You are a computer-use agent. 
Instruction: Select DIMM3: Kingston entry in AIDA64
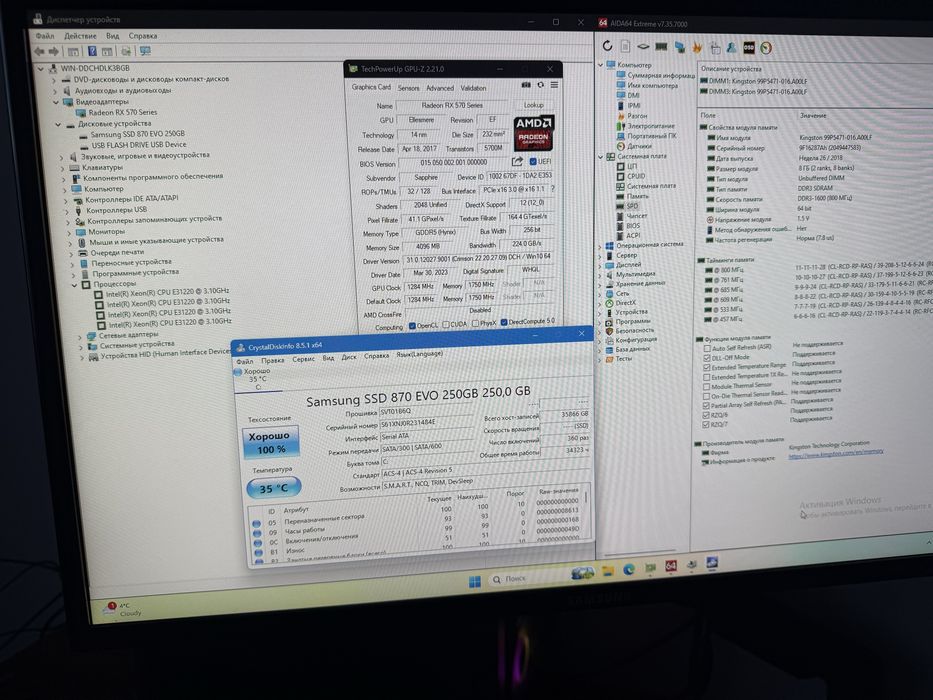click(x=753, y=92)
